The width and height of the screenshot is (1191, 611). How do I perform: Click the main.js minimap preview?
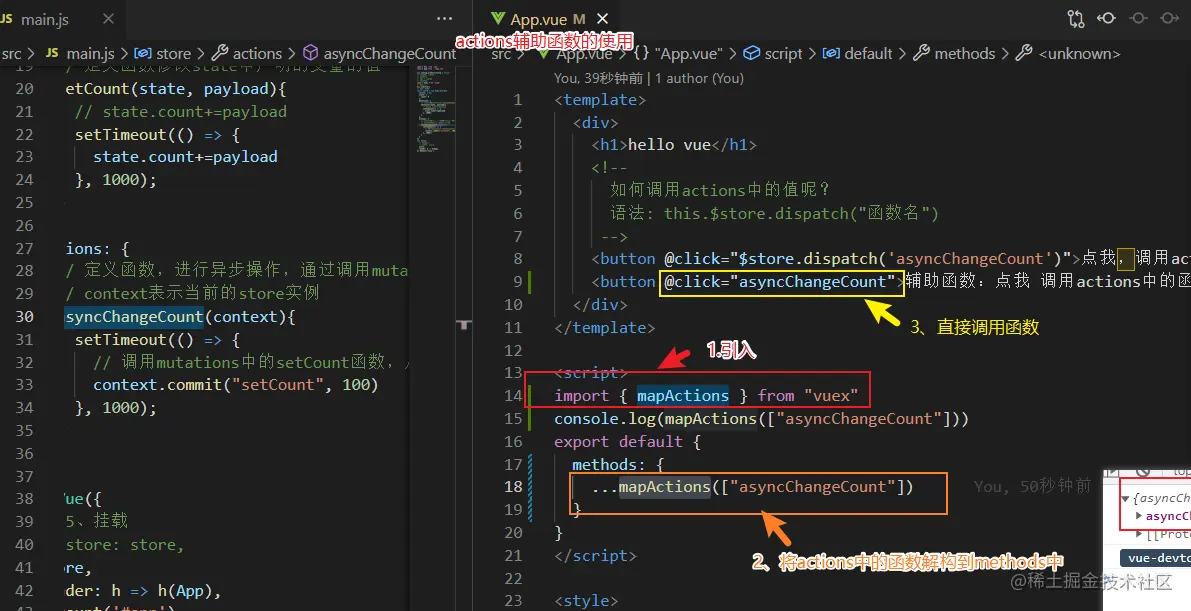point(435,108)
